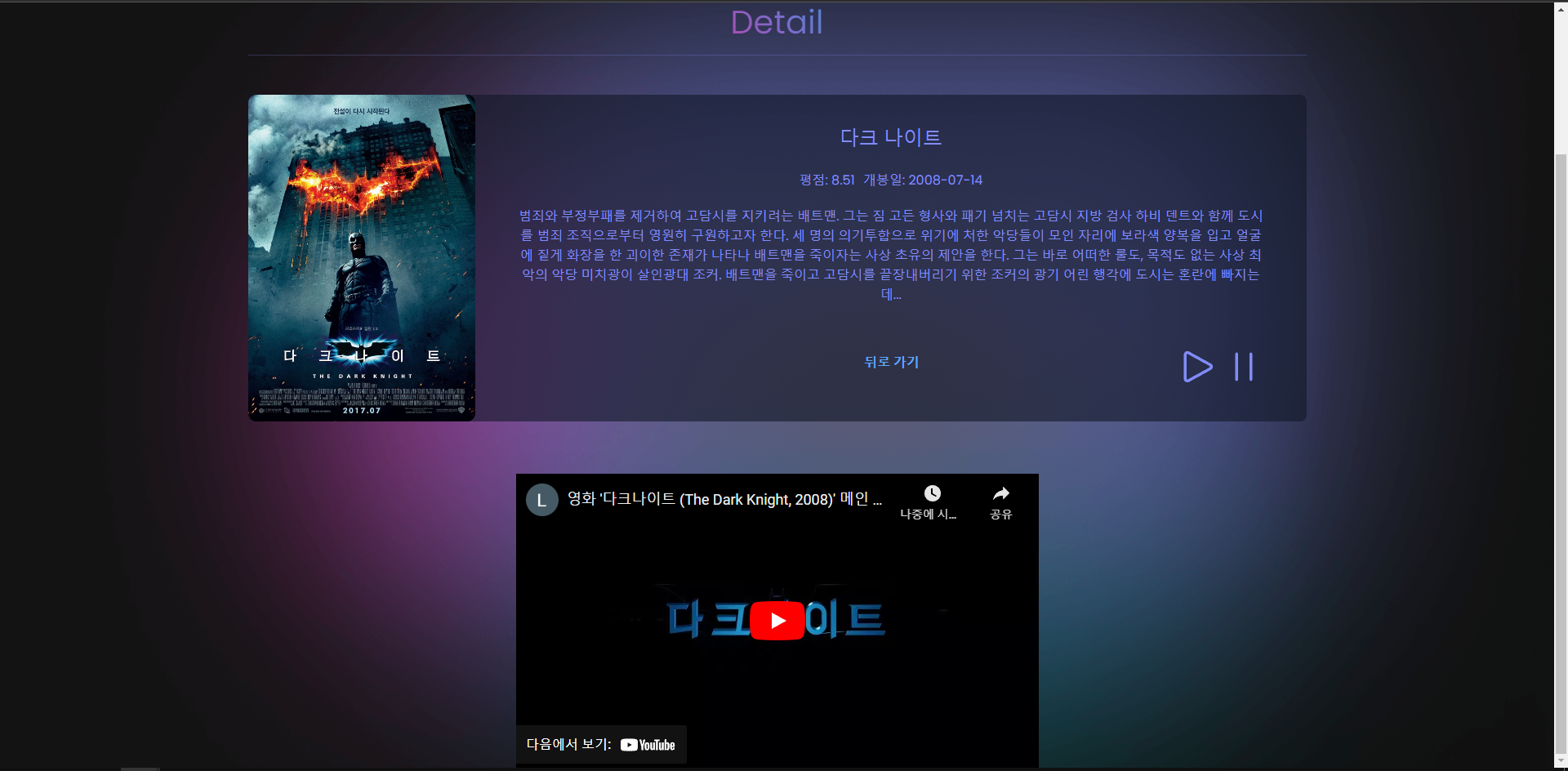Image resolution: width=1568 pixels, height=771 pixels.
Task: Click the 평점: 8.51 rating text
Action: tap(826, 180)
